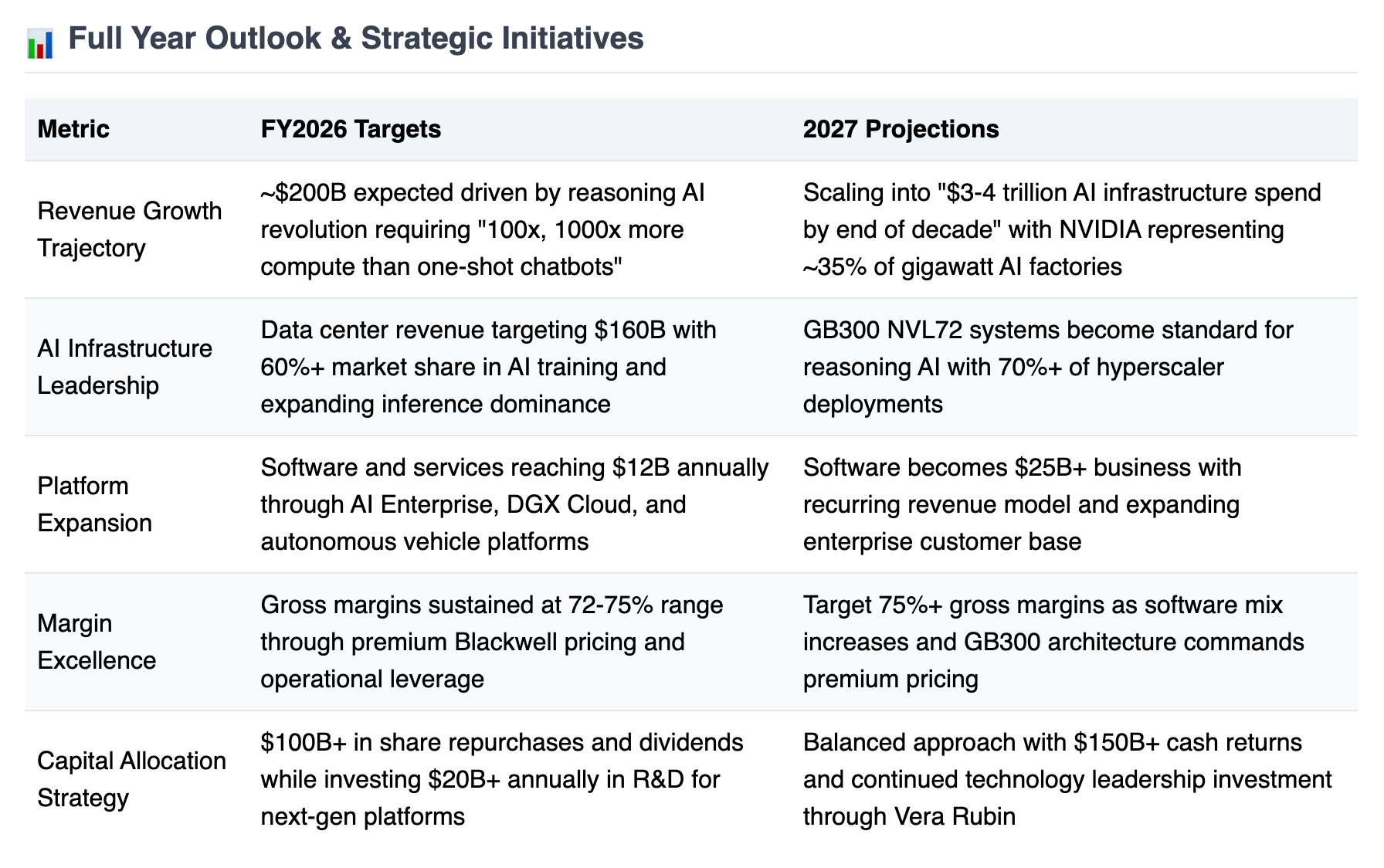
Task: Click the bar chart icon beside the title
Action: pyautogui.click(x=40, y=43)
